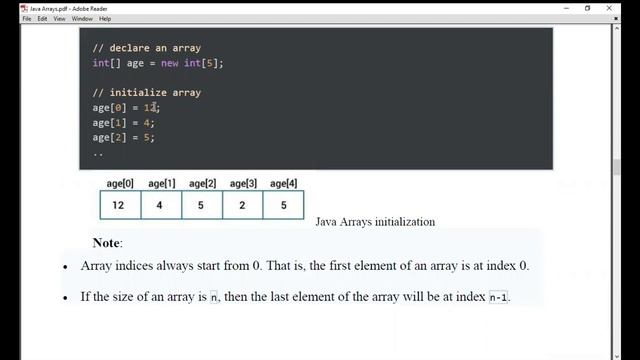Click the cell containing value 4
The image size is (640, 360).
(x=161, y=205)
